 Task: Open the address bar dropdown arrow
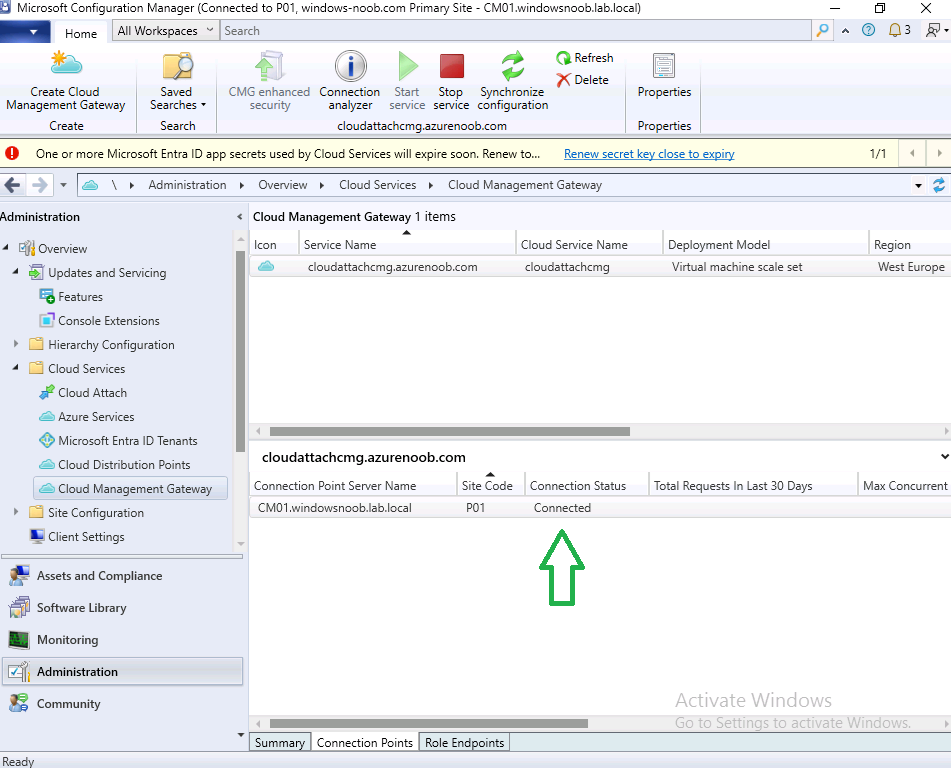(x=918, y=186)
